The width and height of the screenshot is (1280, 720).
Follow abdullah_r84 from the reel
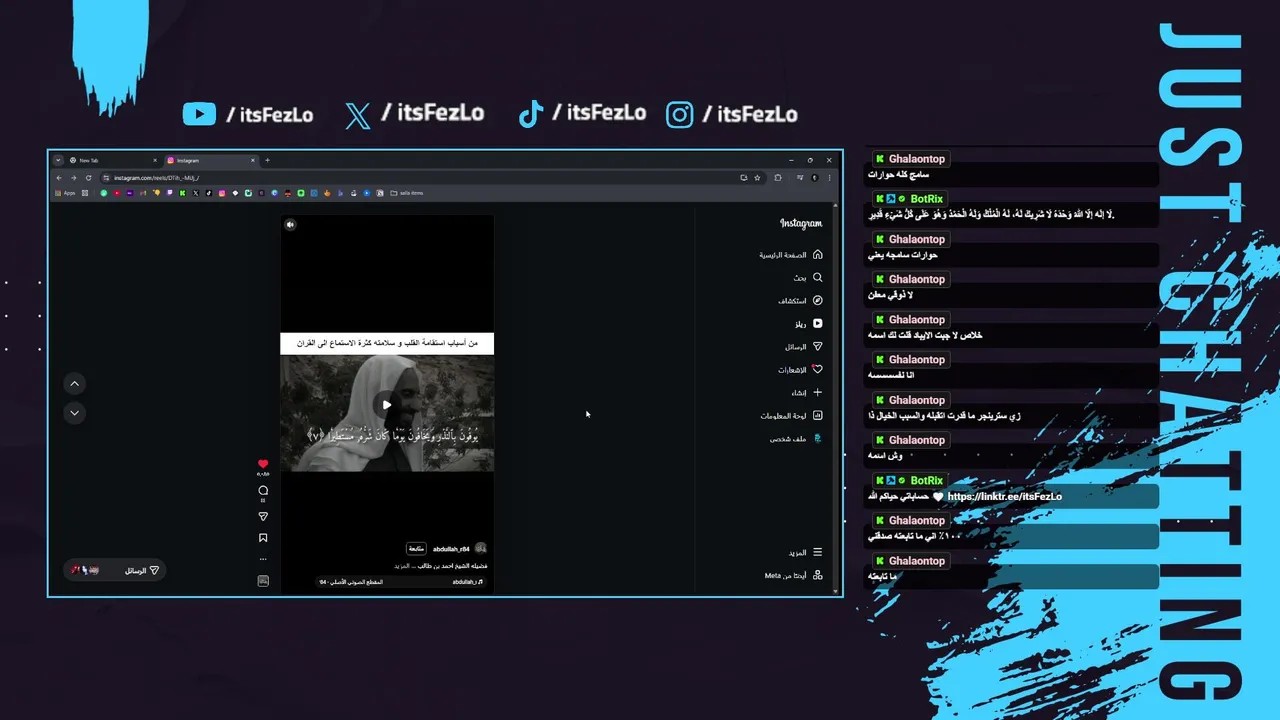[x=416, y=549]
